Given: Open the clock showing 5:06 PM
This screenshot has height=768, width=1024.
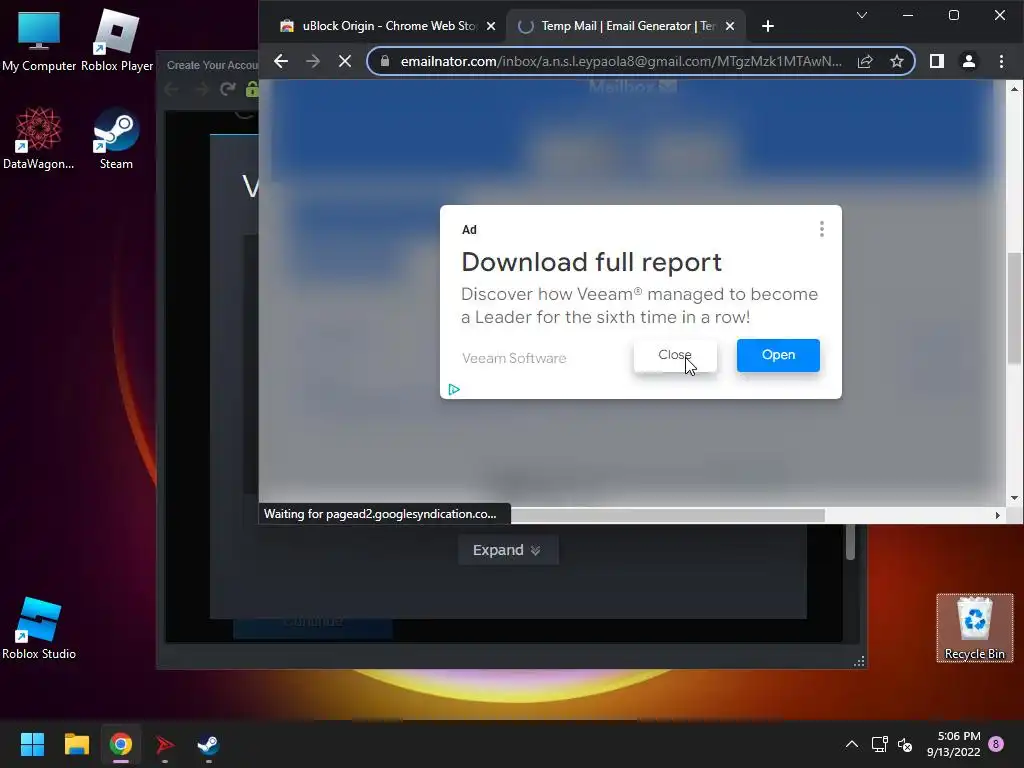Looking at the screenshot, I should pos(953,744).
